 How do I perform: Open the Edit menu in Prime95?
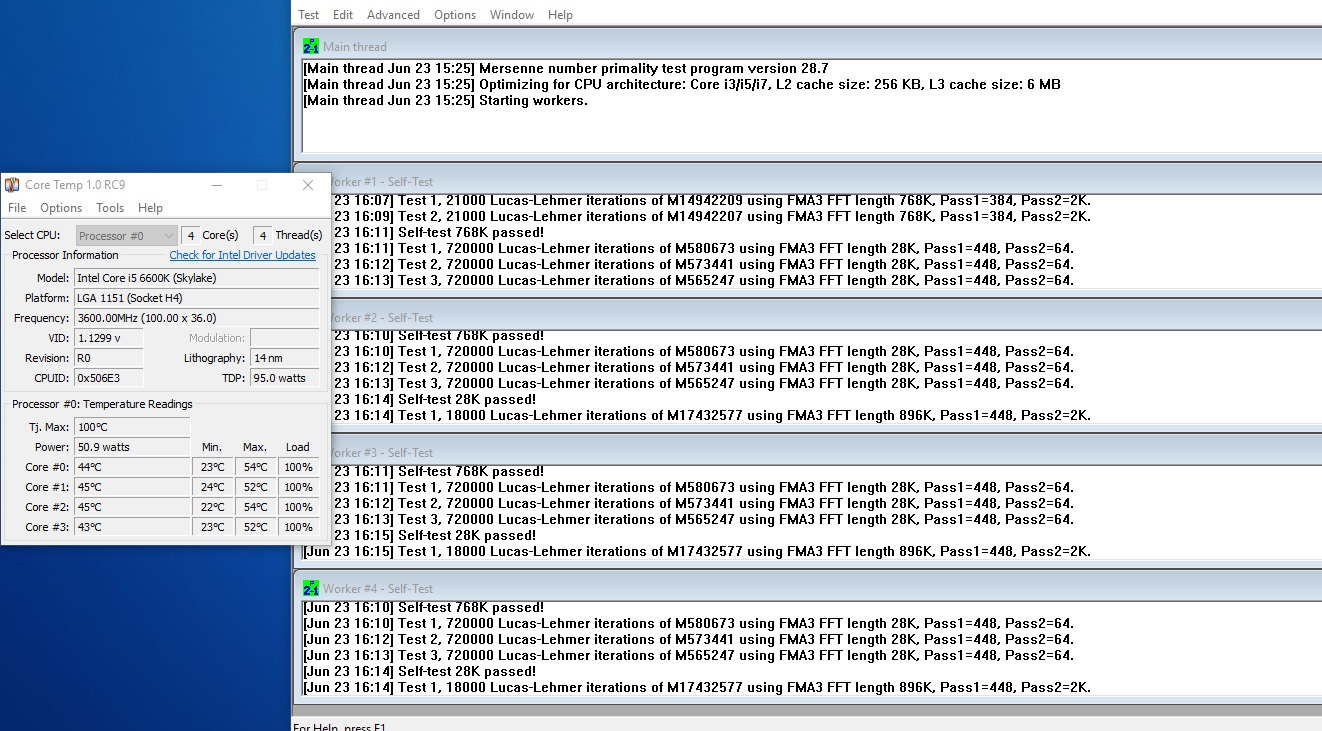(x=343, y=15)
